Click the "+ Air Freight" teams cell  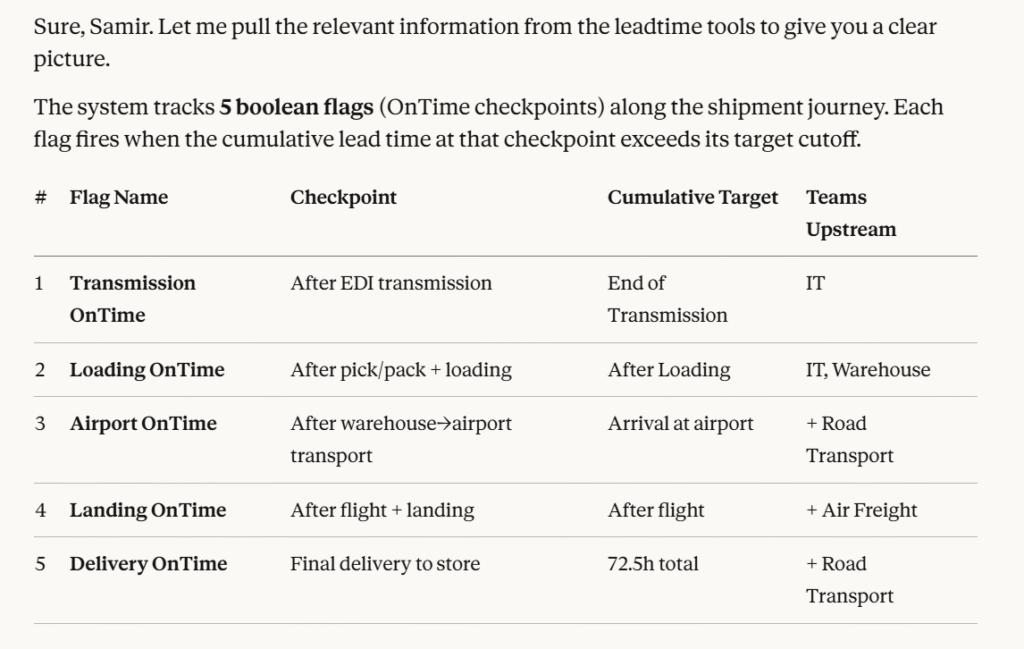point(861,511)
